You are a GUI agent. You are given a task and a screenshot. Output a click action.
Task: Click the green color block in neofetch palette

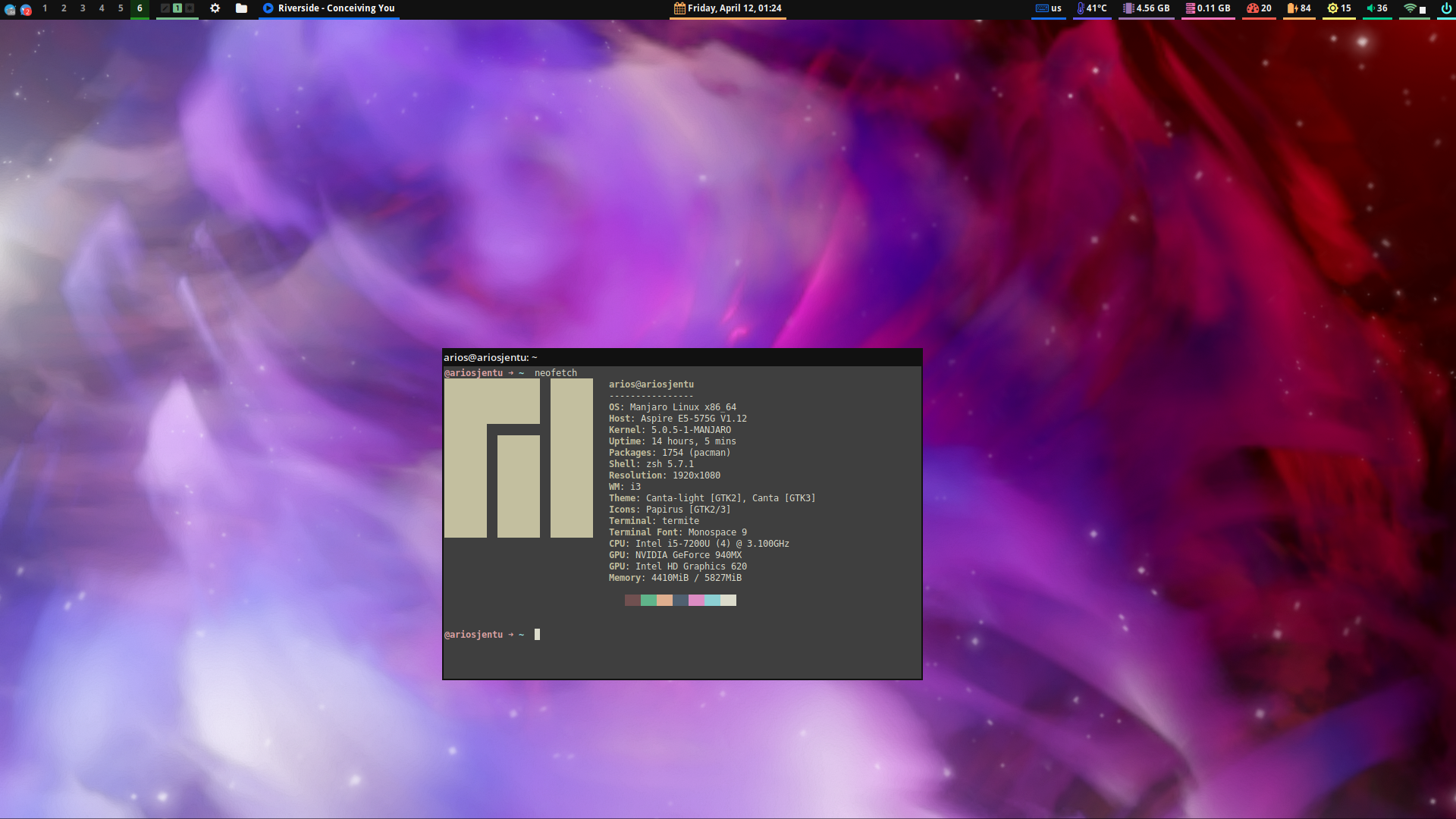(x=648, y=600)
